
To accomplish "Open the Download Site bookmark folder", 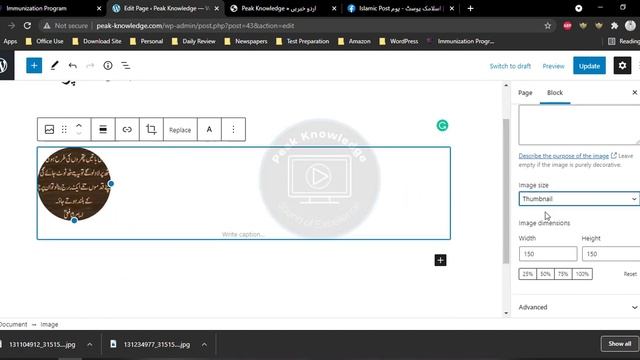I will pyautogui.click(x=97, y=41).
